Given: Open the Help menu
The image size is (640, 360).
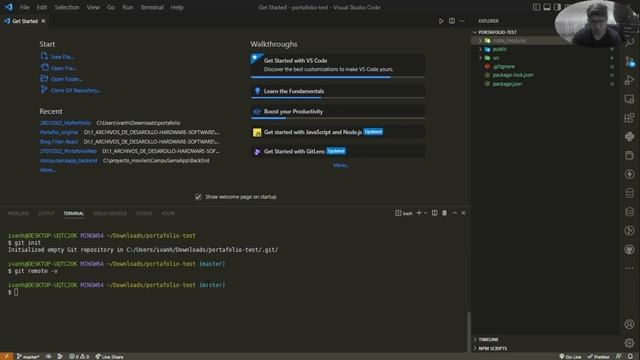Looking at the screenshot, I should pyautogui.click(x=177, y=7).
